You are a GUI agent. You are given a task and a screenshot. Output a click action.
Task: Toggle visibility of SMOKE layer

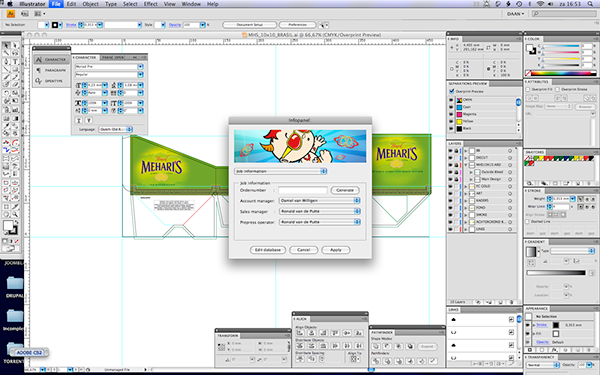click(x=451, y=215)
